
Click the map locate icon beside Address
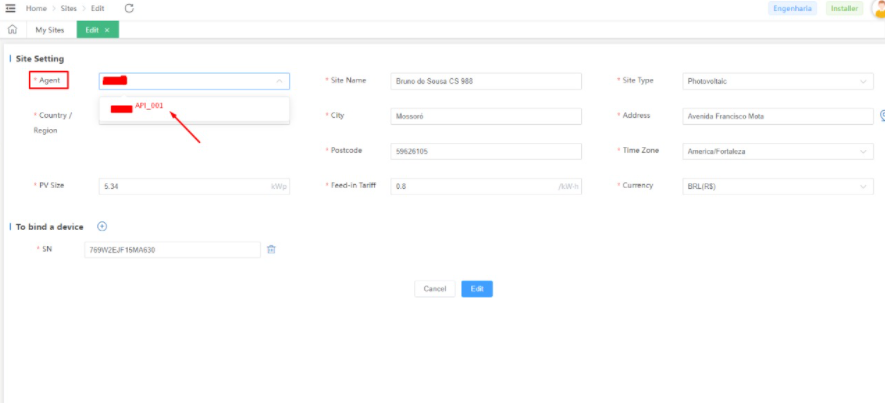coord(882,115)
